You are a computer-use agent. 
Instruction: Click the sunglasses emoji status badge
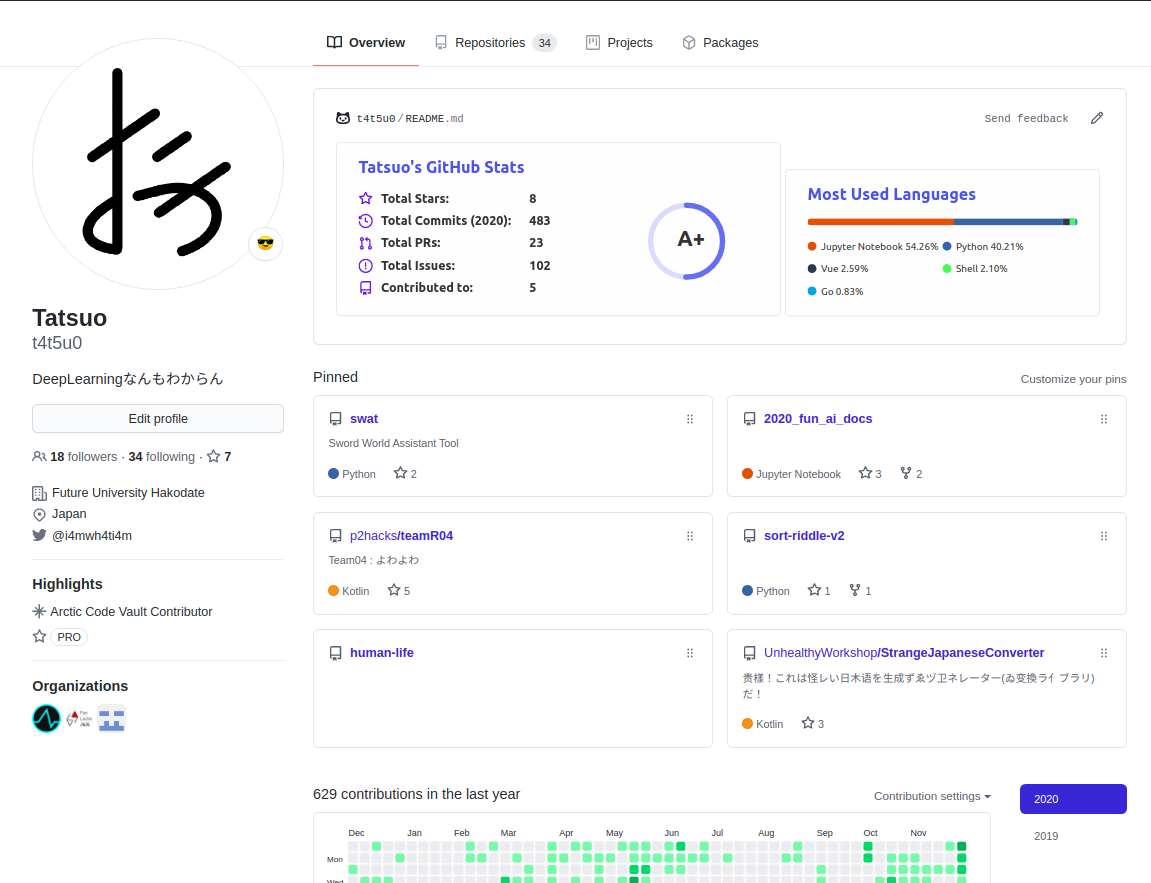[266, 243]
